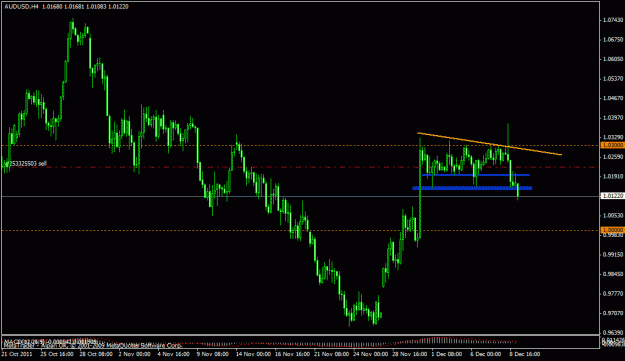Click the current price tag 1.01220

613,196
